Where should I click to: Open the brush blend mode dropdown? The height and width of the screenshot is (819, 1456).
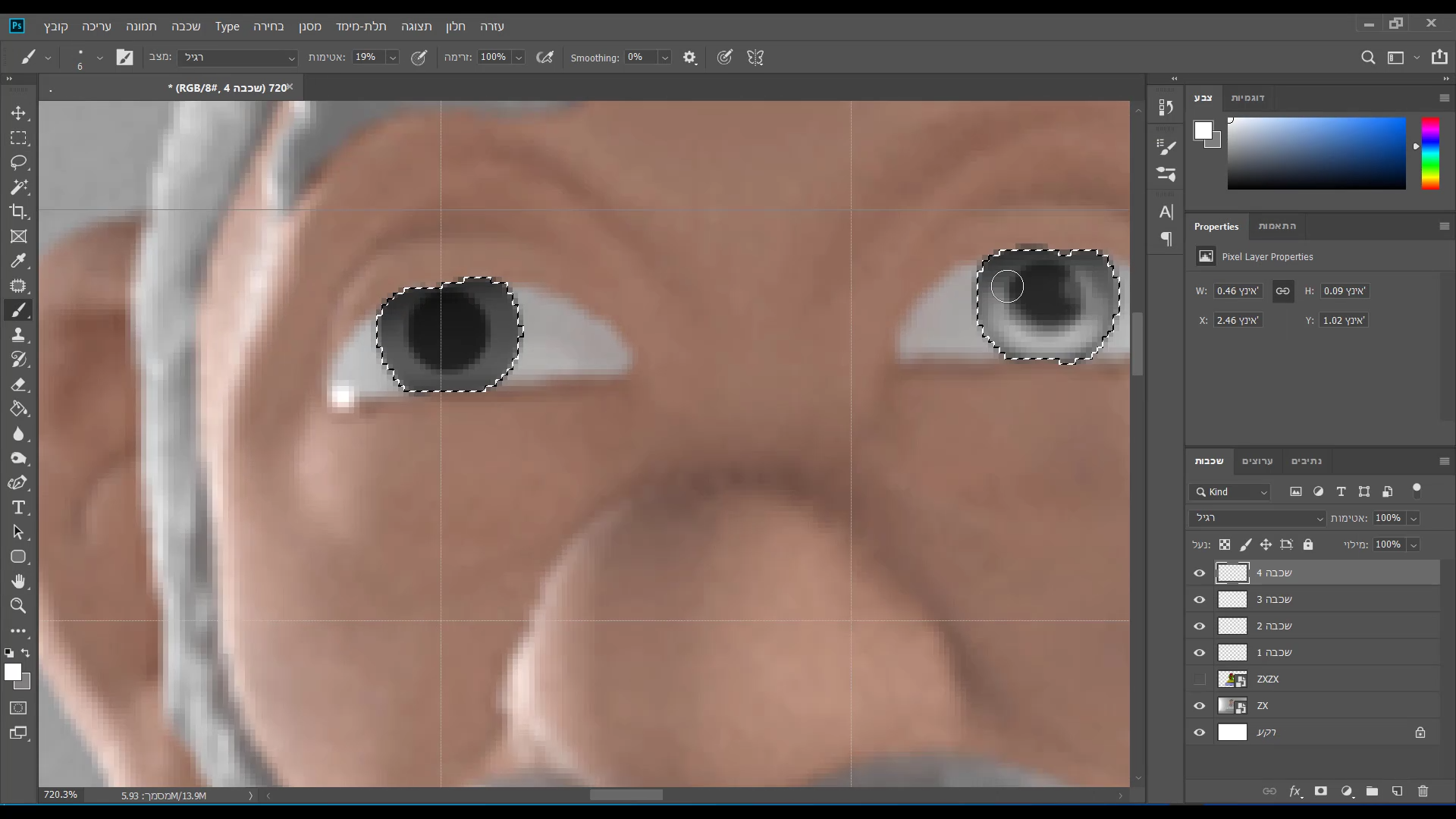237,58
